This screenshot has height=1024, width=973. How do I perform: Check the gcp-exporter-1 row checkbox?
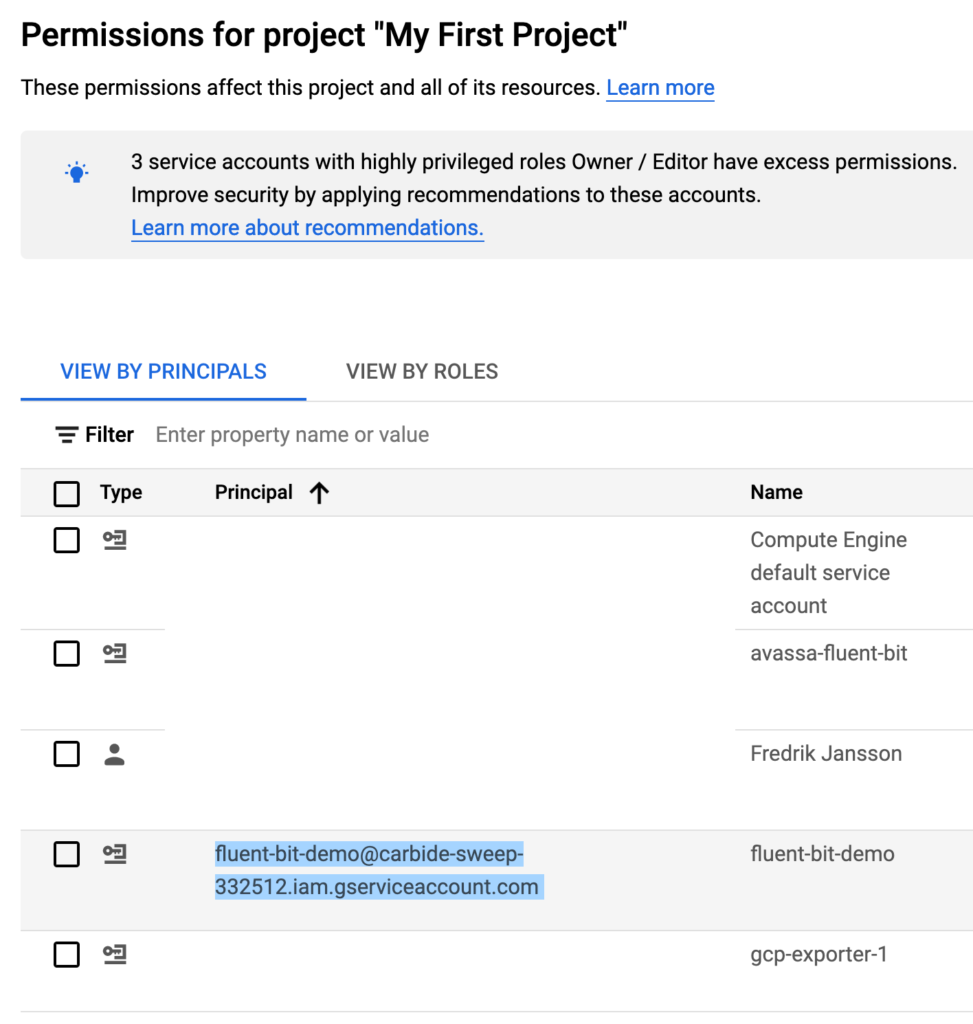click(67, 955)
